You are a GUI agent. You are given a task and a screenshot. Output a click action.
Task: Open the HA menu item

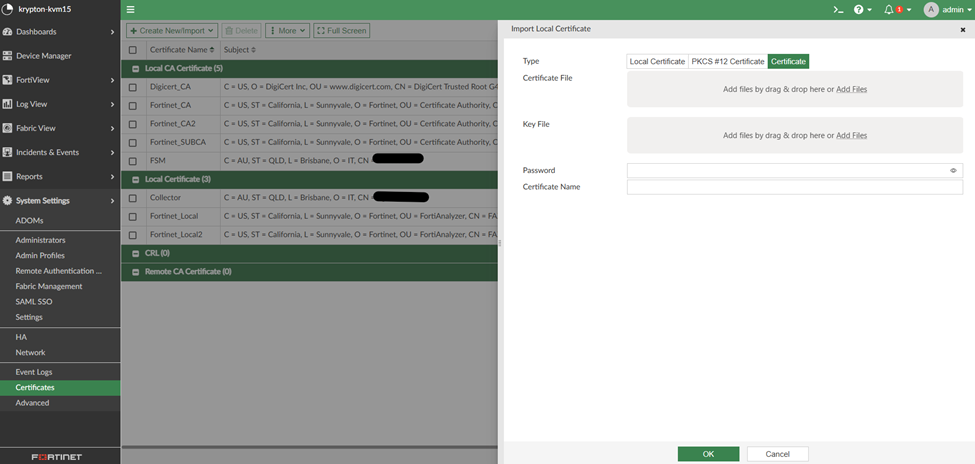[x=21, y=337]
